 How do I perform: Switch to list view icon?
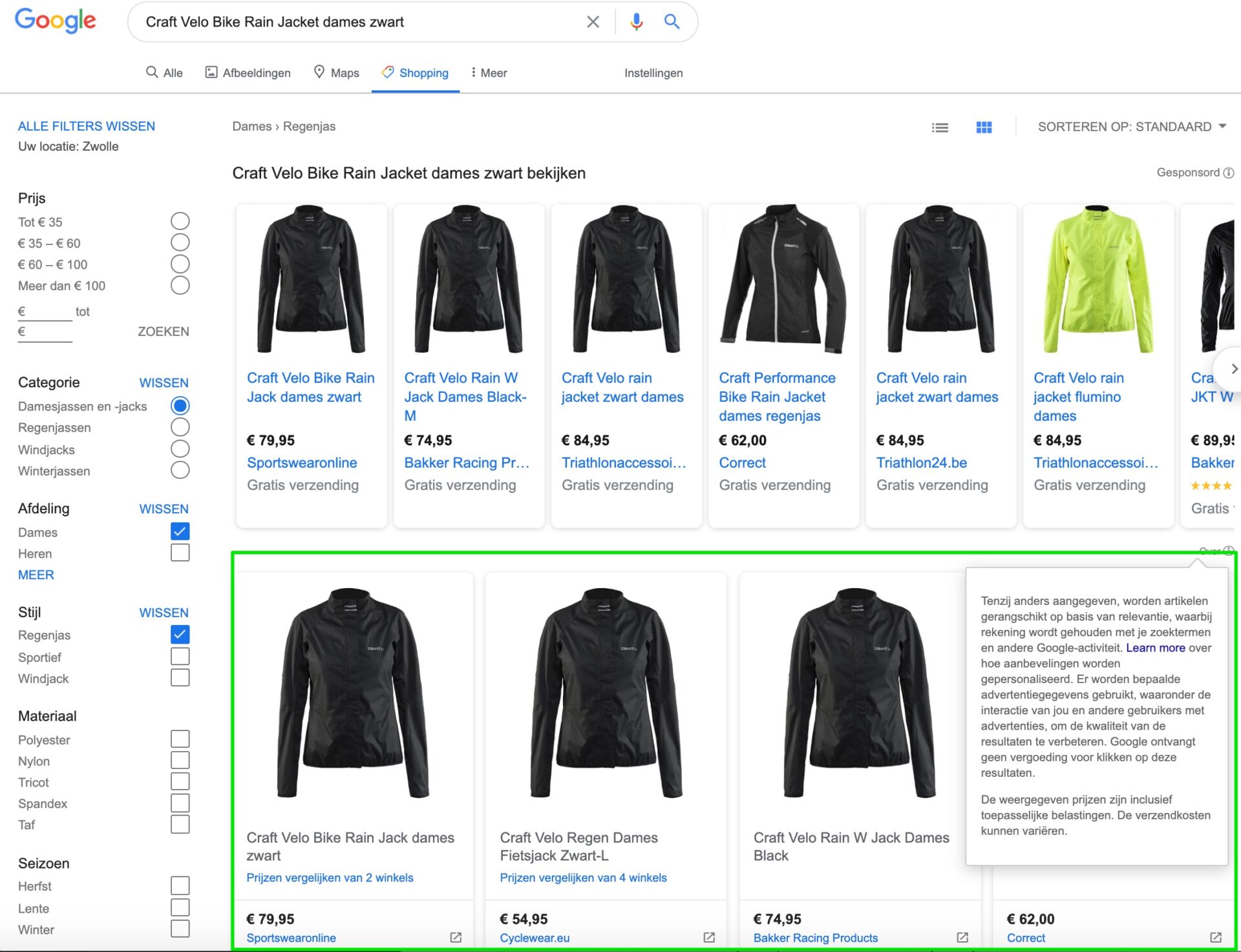(x=940, y=127)
